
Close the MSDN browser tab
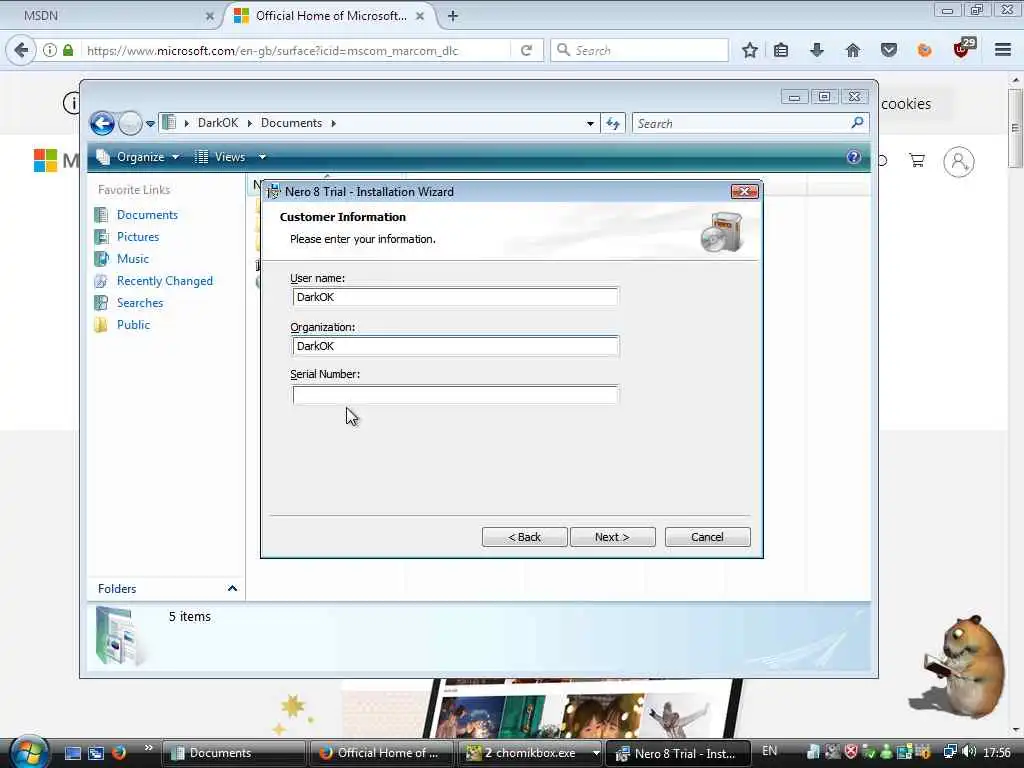[210, 16]
